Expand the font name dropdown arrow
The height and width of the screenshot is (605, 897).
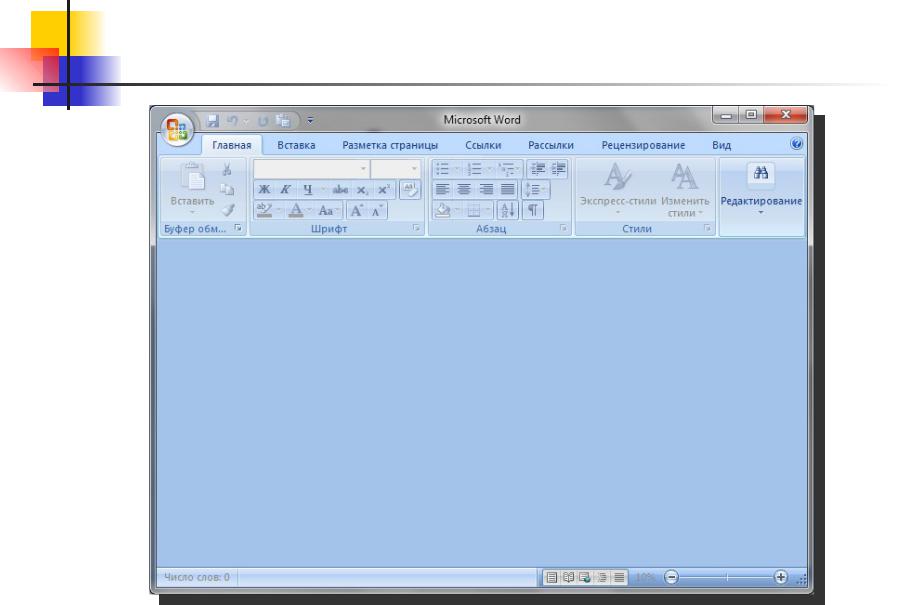pos(363,169)
